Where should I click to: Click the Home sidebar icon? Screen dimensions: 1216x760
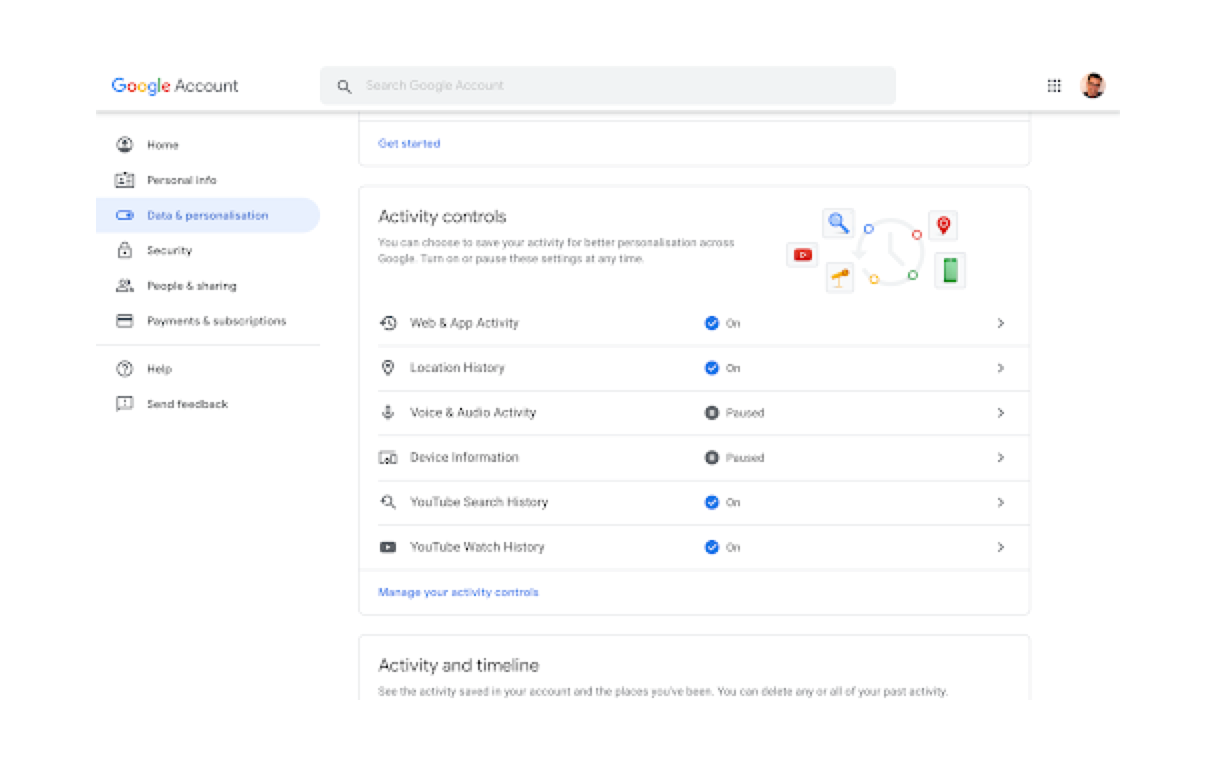coord(125,145)
